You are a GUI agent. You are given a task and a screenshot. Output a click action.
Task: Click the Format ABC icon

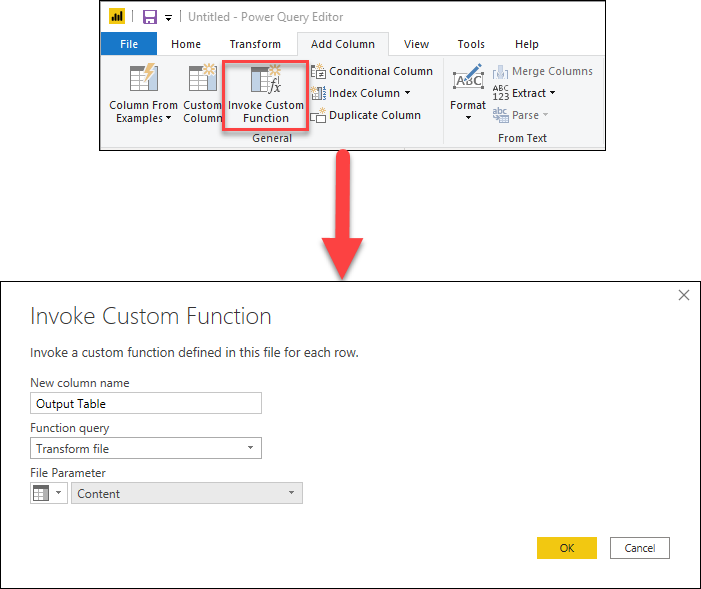tap(468, 78)
